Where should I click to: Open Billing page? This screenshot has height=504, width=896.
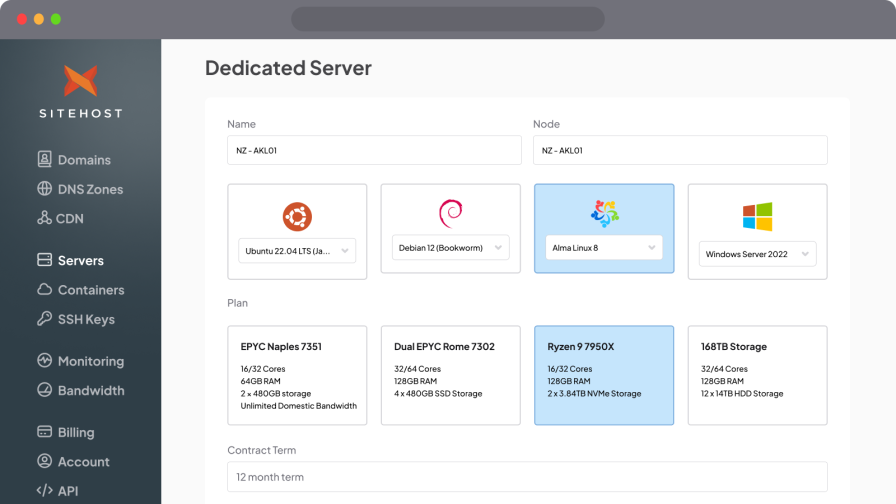[76, 433]
